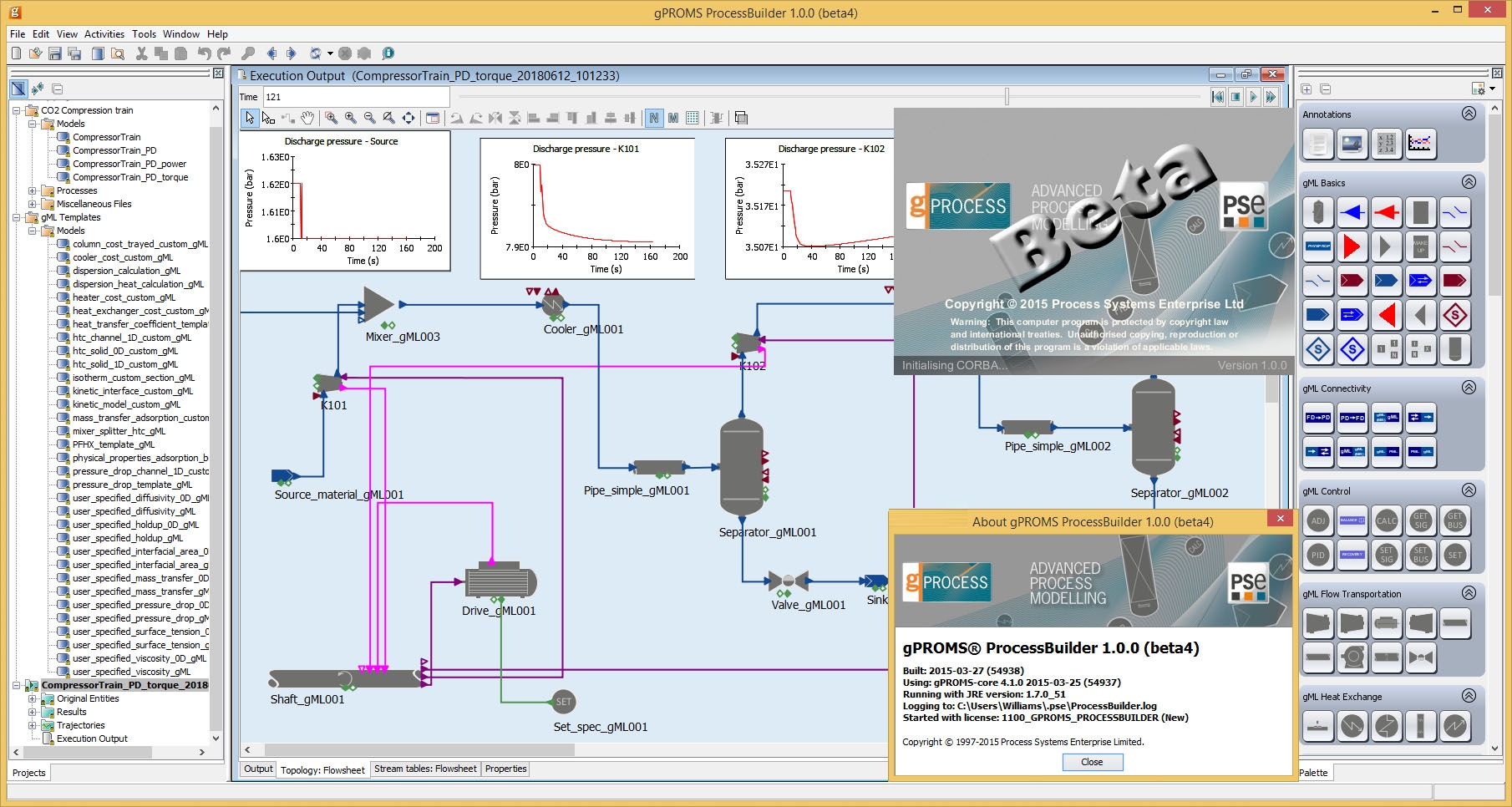
Task: Expand the Processes folder in project tree
Action: click(32, 190)
